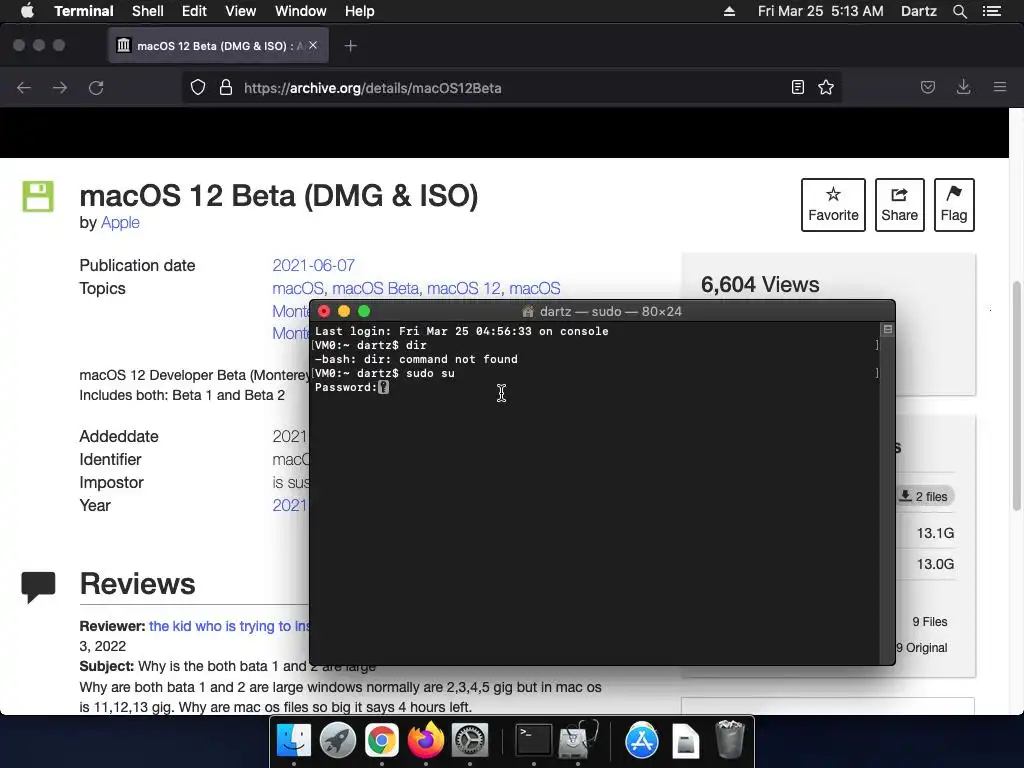Click the '9 Files' link
1024x768 pixels.
coord(930,622)
